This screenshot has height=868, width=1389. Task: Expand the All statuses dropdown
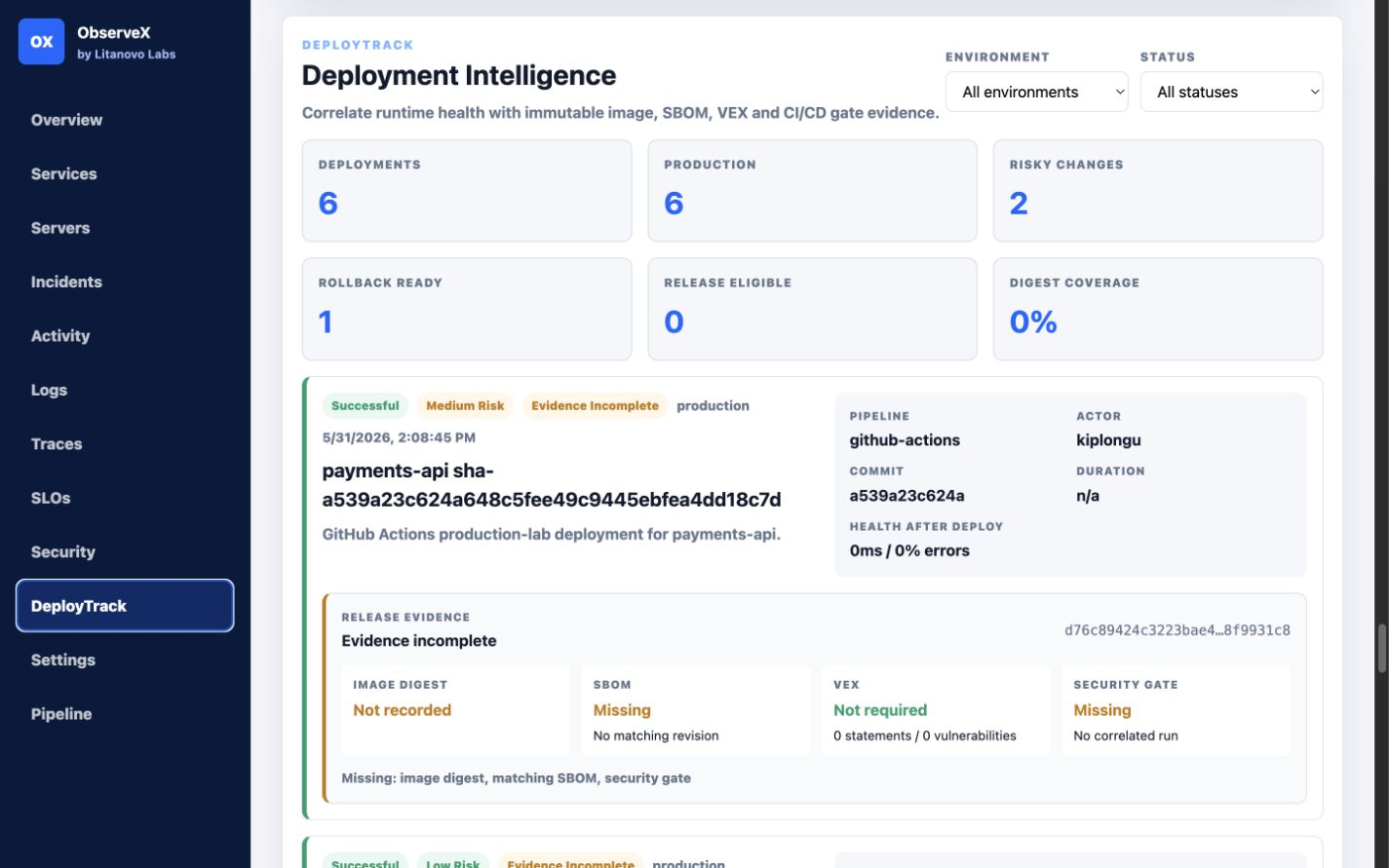1231,92
